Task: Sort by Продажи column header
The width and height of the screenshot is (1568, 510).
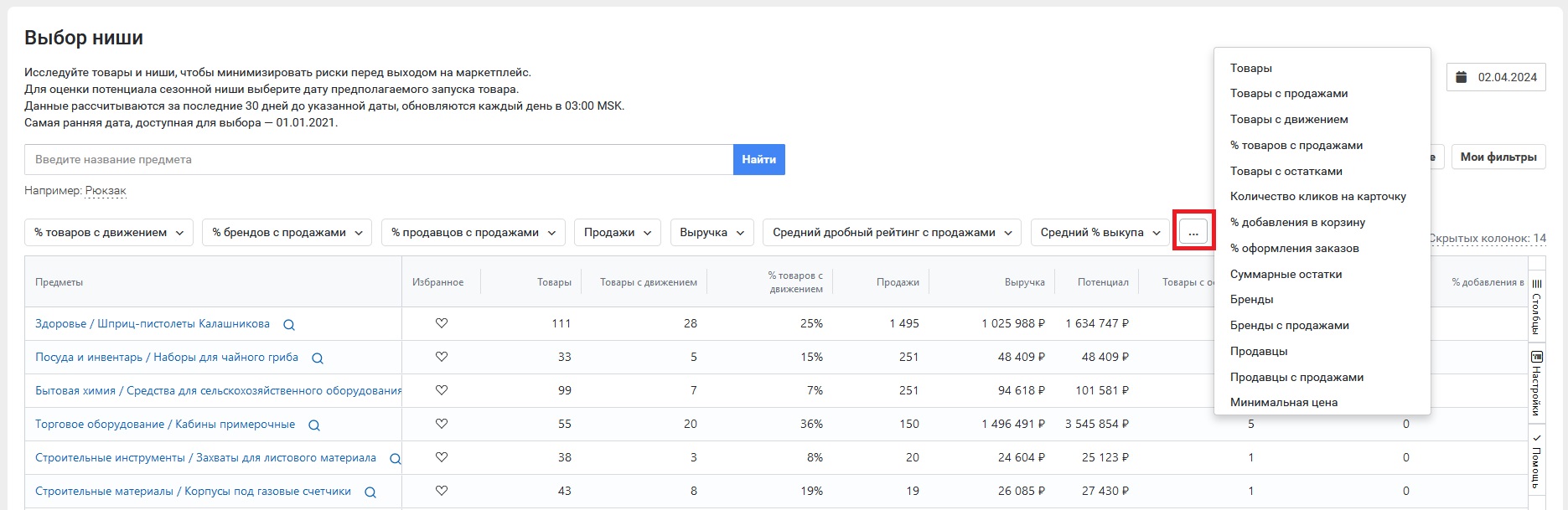Action: (898, 282)
